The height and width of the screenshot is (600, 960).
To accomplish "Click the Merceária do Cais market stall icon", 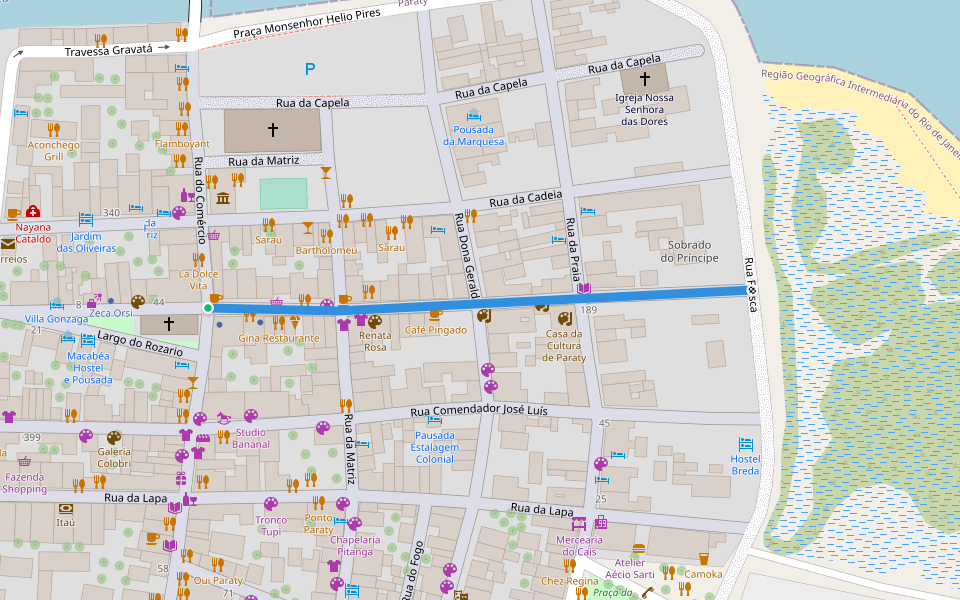I will coord(578,523).
